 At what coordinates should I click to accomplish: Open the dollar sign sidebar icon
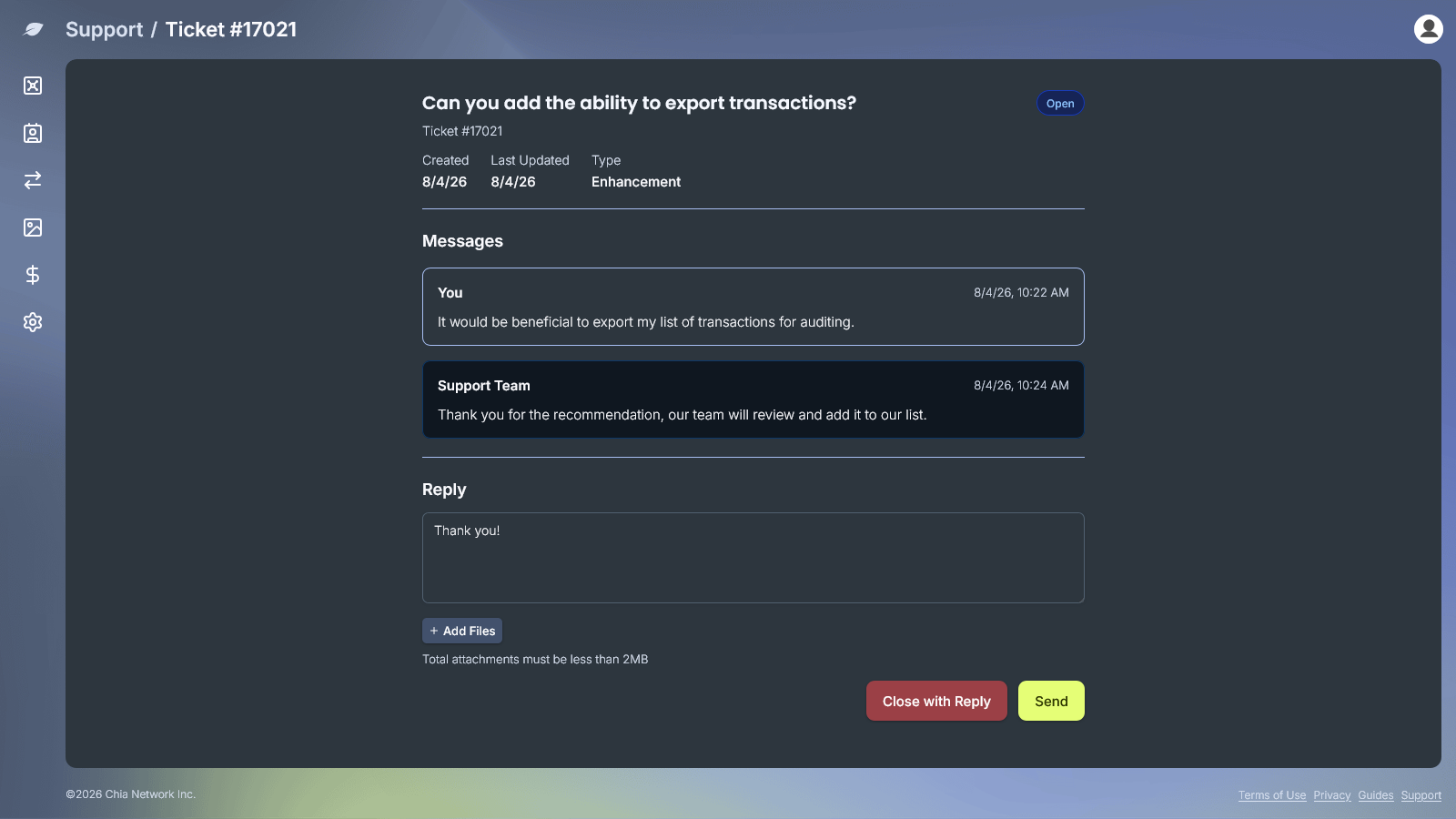[33, 275]
